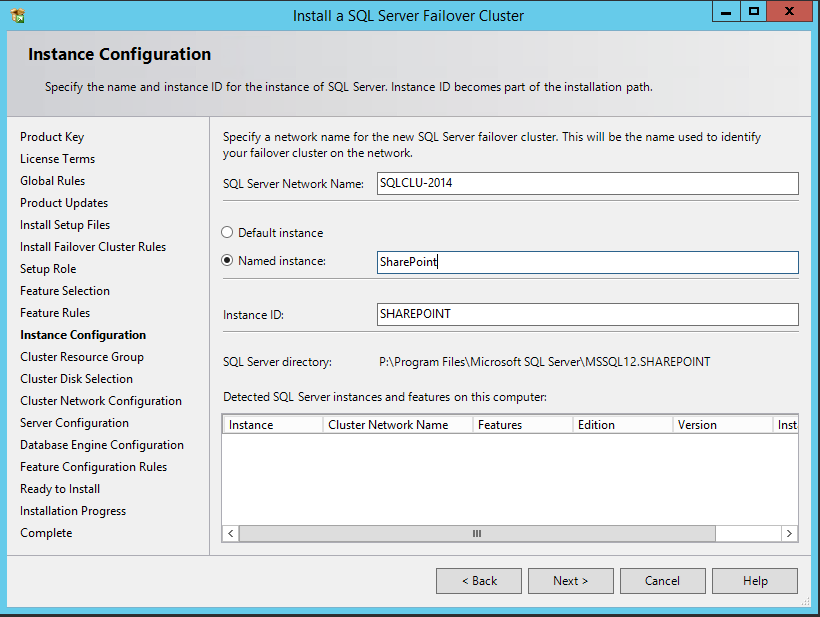
Task: Select the Ready to Install step
Action: pos(60,488)
